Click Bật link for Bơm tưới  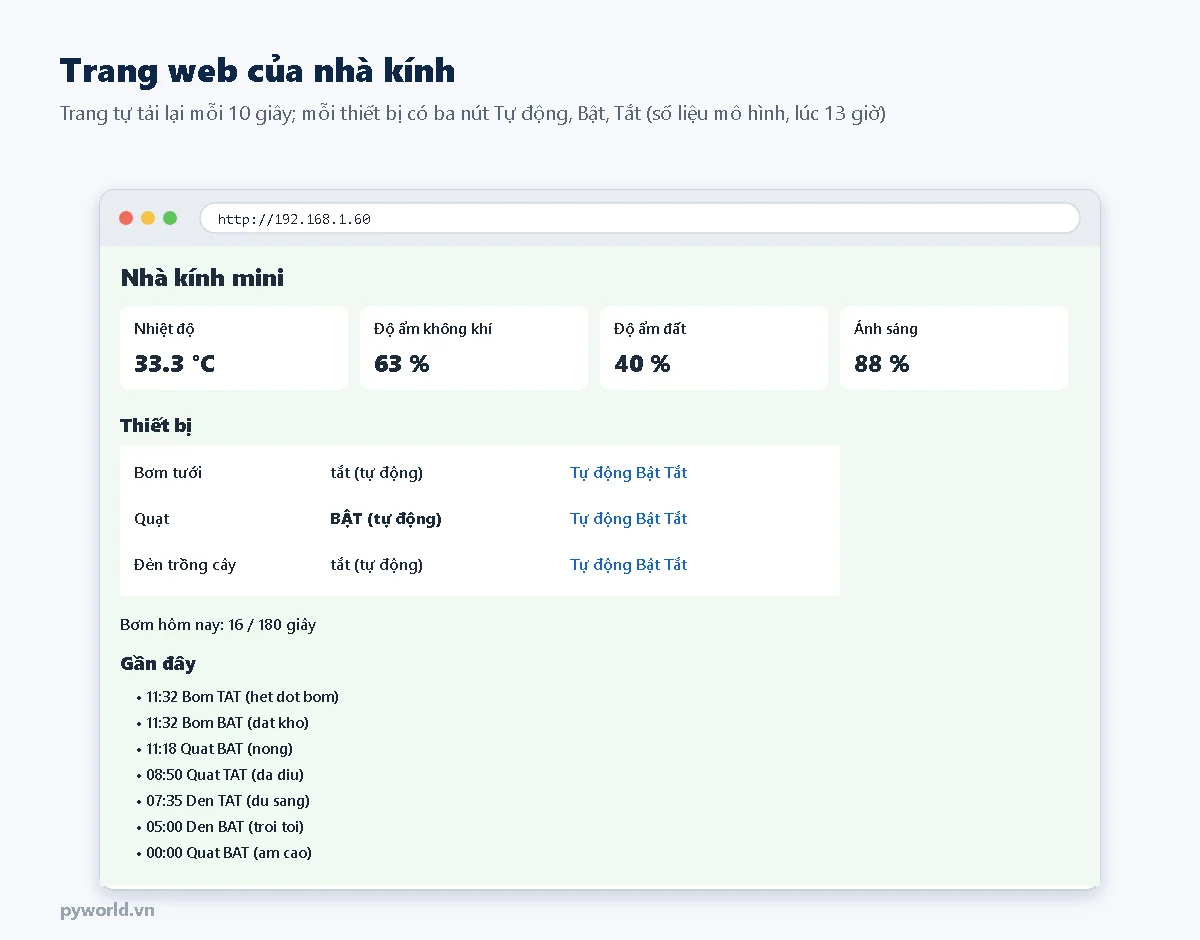647,473
